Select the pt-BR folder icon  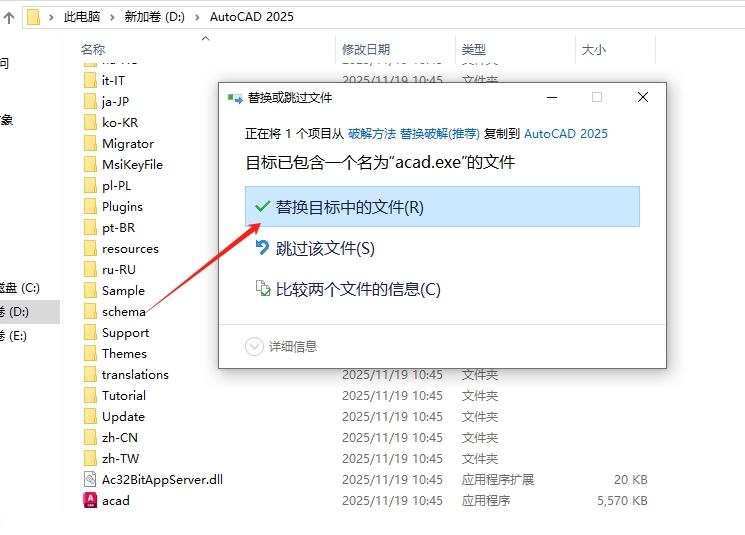[90, 227]
